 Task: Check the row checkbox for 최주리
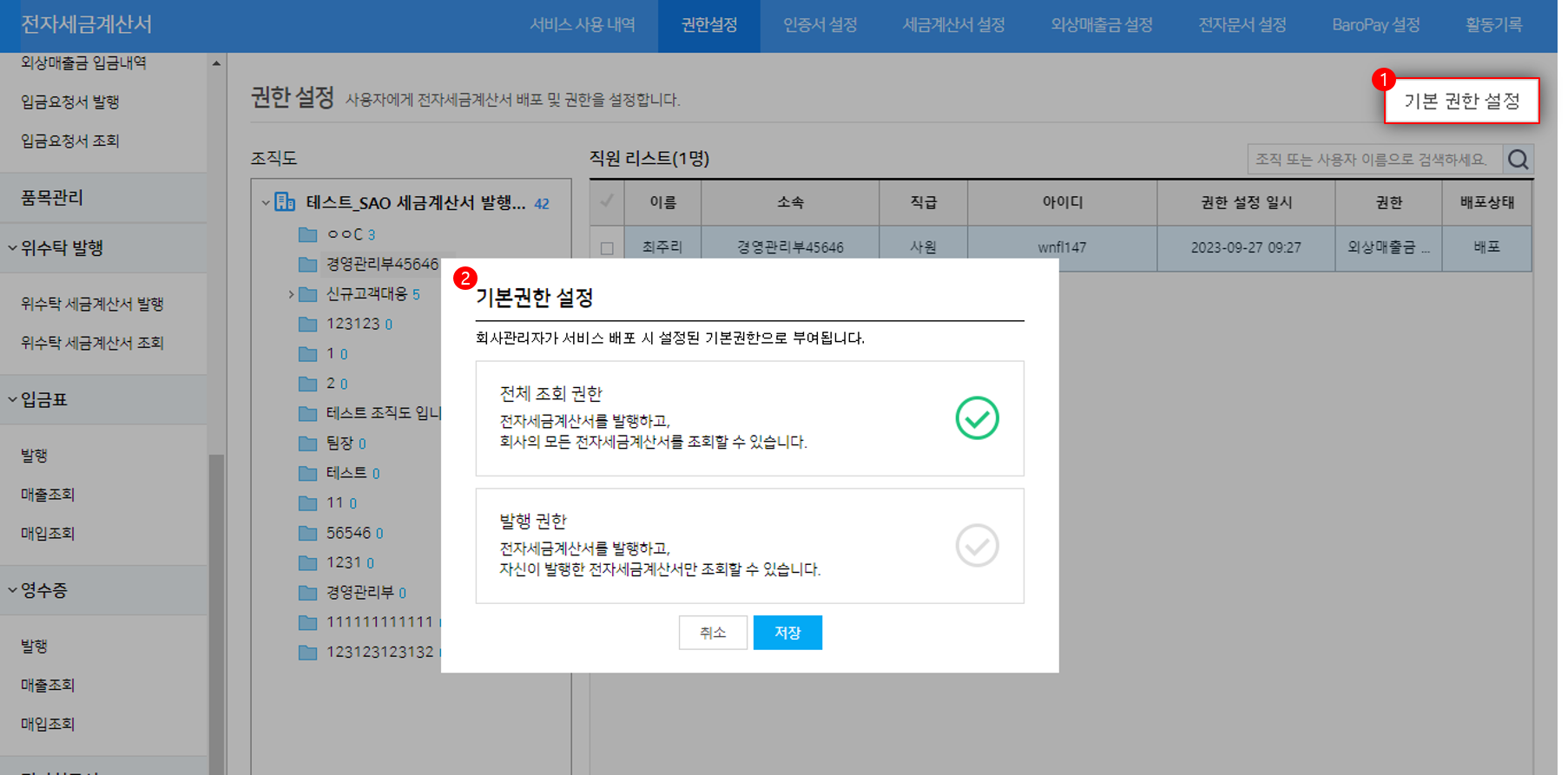click(x=607, y=248)
